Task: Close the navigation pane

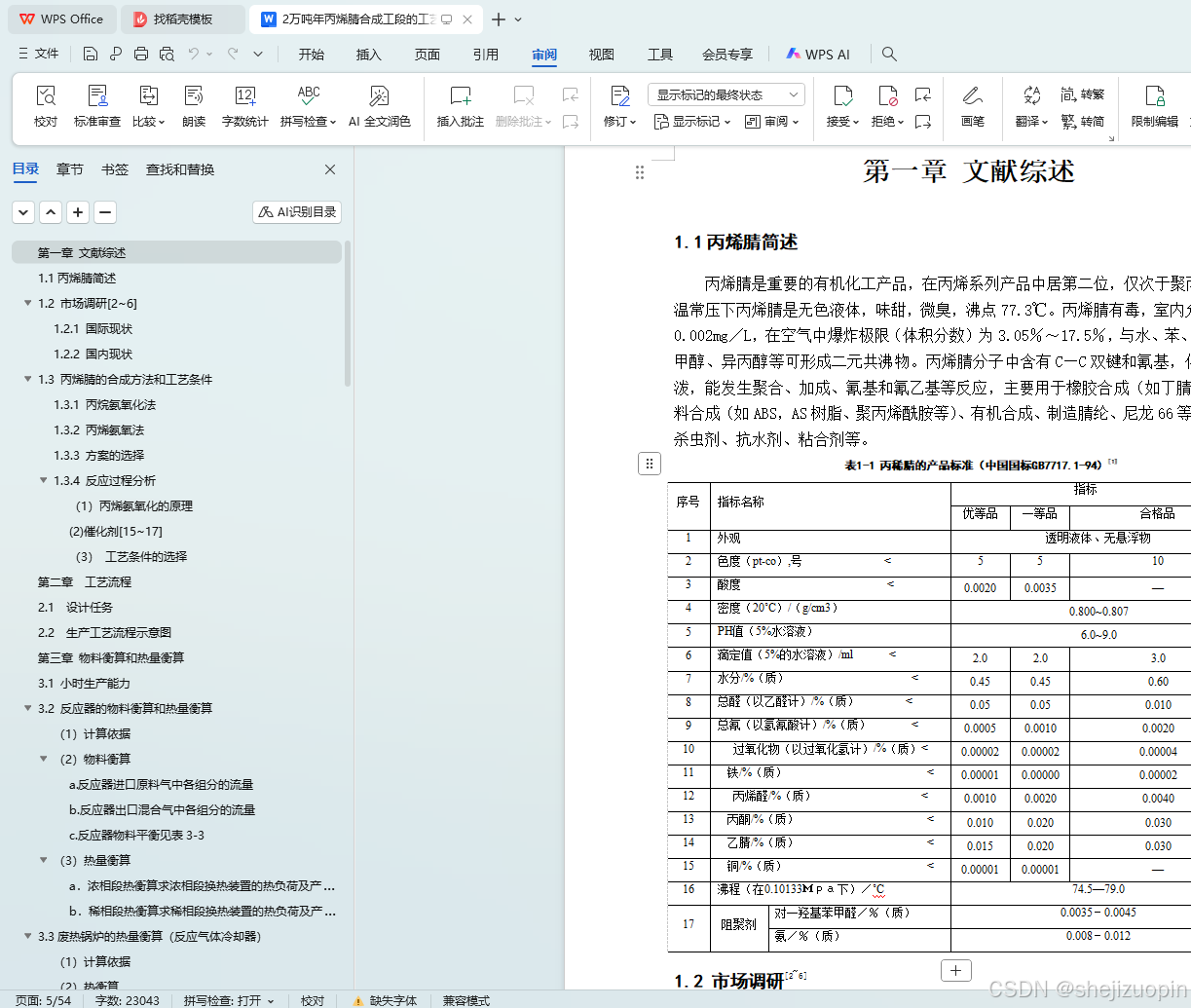Action: 330,169
